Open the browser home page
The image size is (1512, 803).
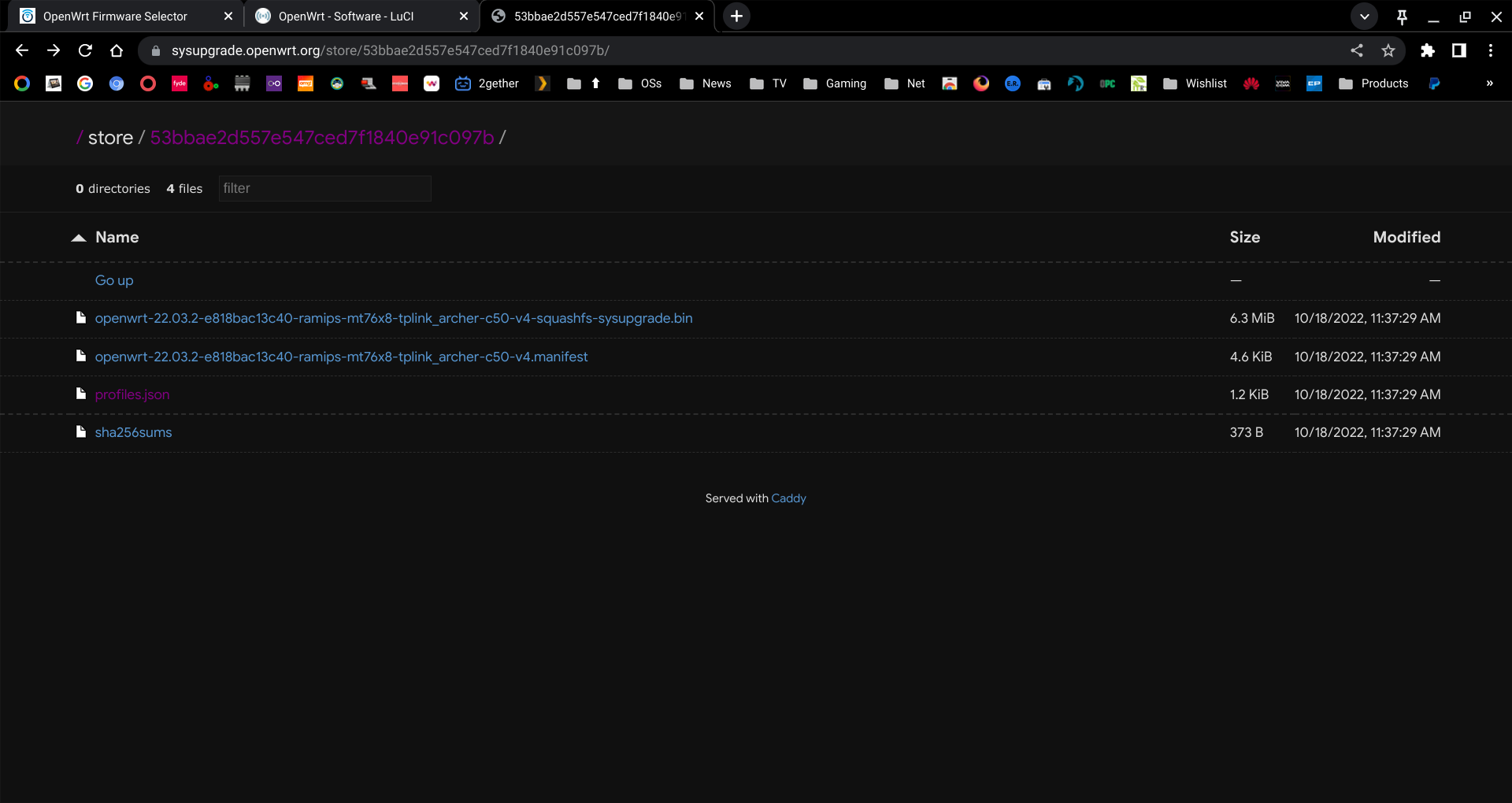[x=117, y=50]
